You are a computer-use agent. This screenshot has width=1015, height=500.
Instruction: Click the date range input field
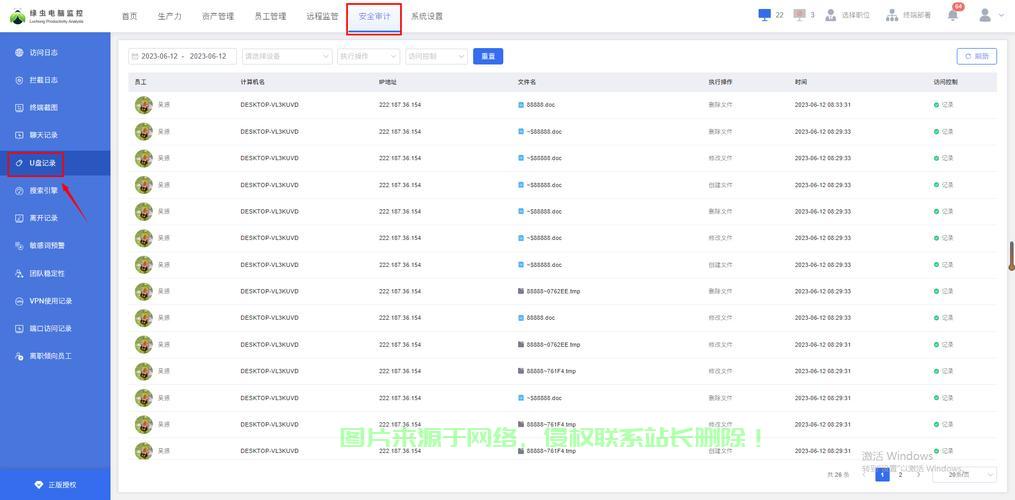[183, 57]
